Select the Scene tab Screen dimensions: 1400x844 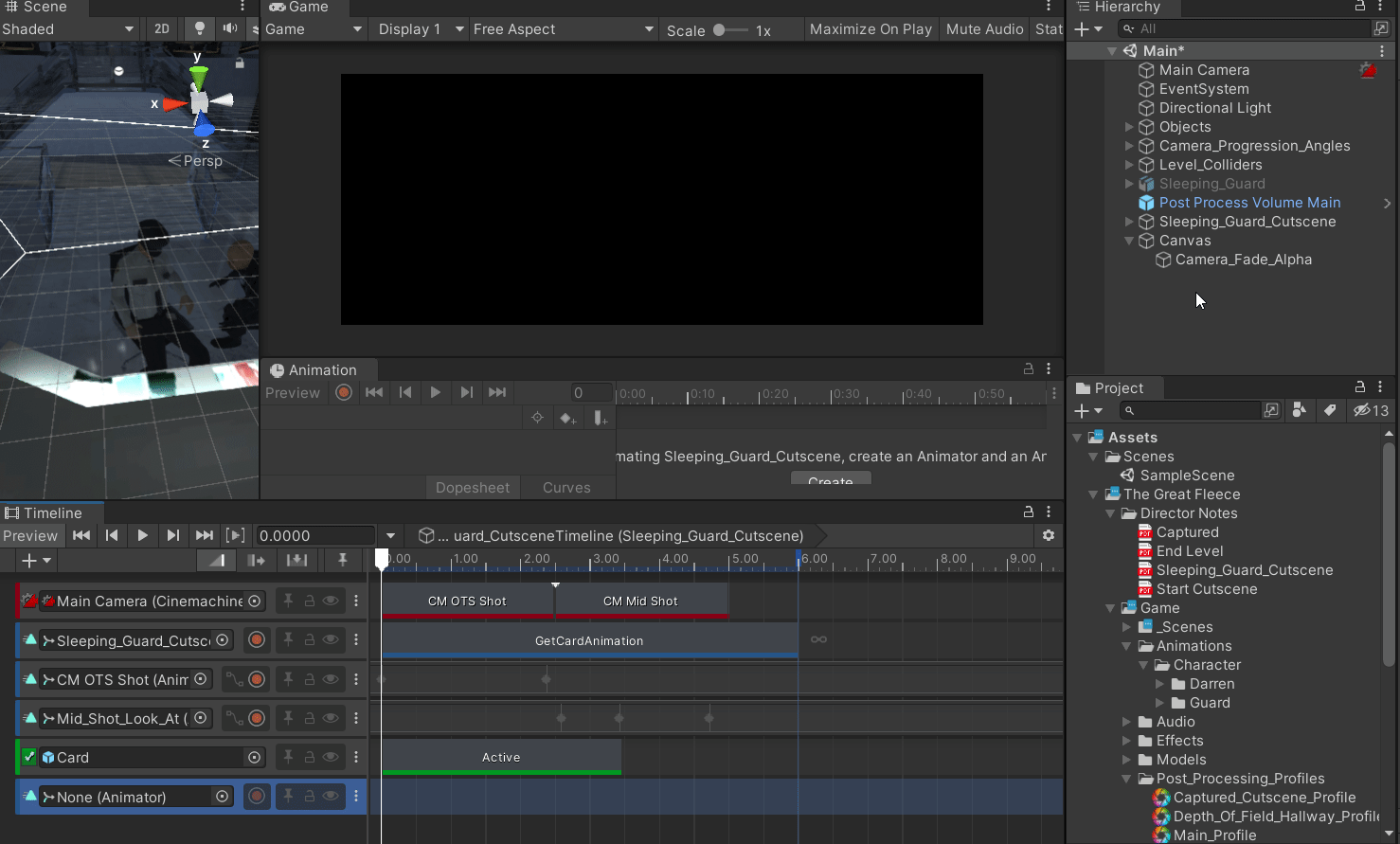38,8
